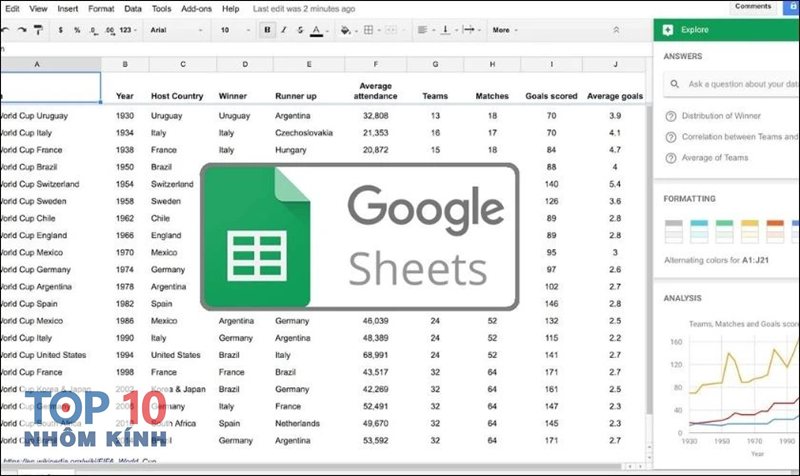Apply the cyan alternating colors swatch
The width and height of the screenshot is (800, 476).
tap(698, 231)
